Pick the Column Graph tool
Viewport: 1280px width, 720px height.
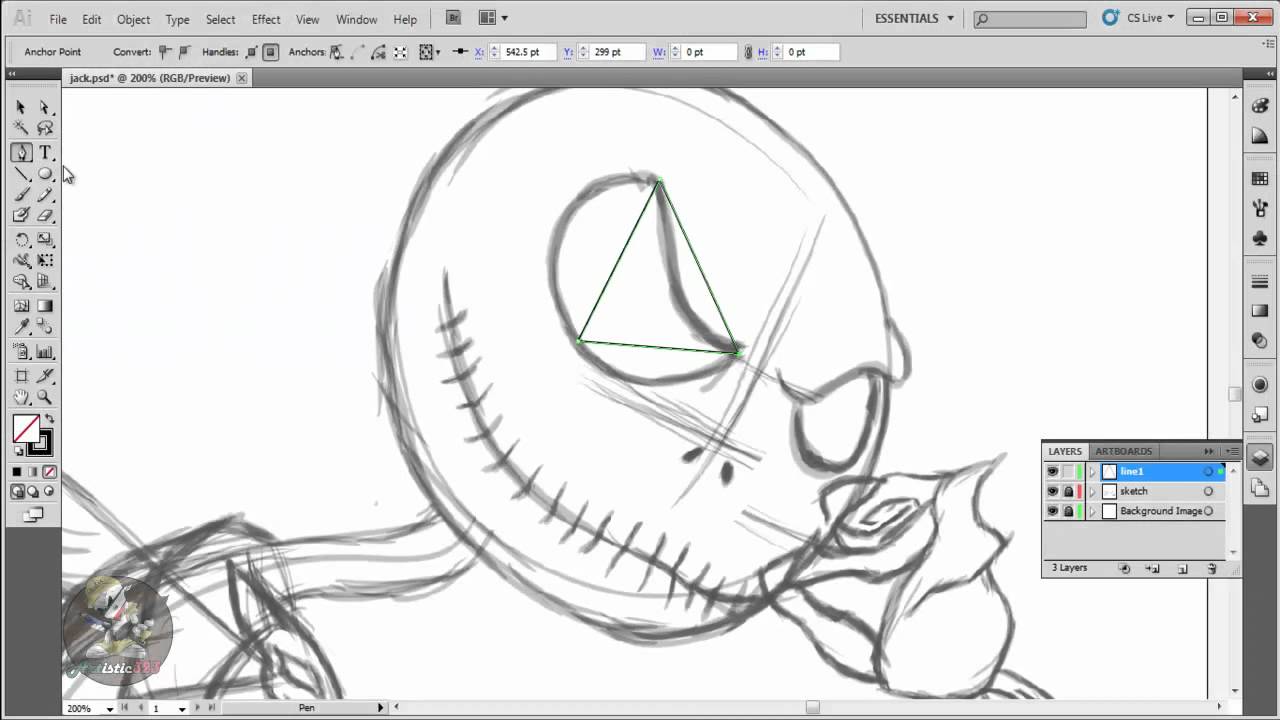click(45, 352)
